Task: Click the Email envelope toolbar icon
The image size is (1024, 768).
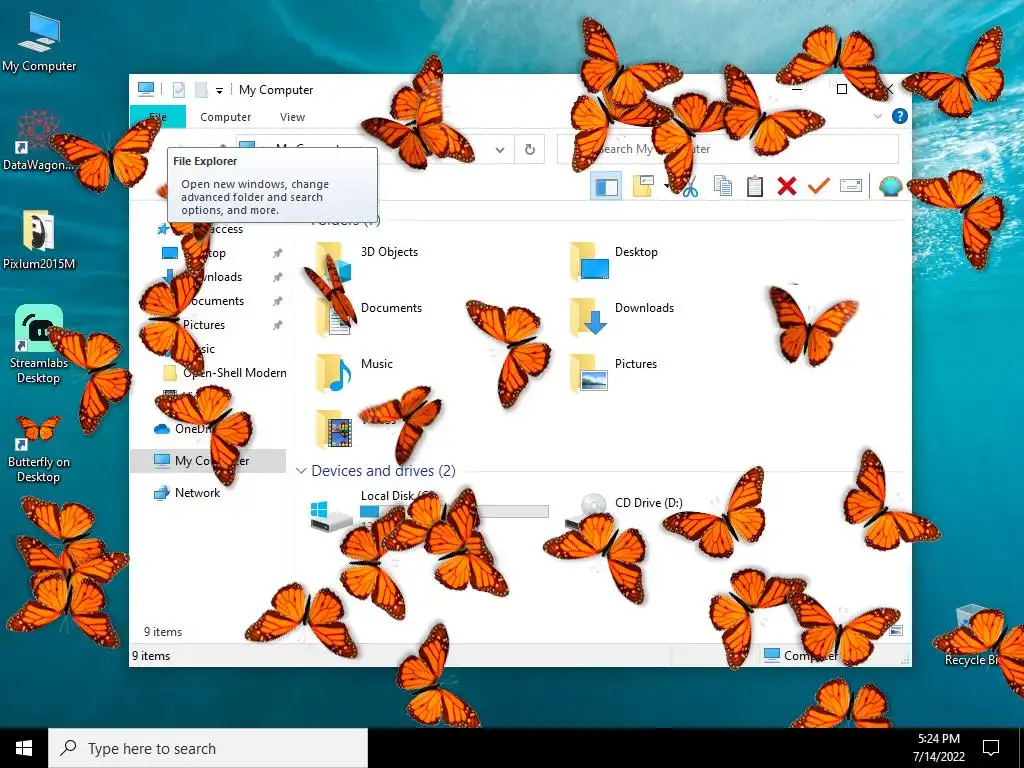Action: coord(850,187)
